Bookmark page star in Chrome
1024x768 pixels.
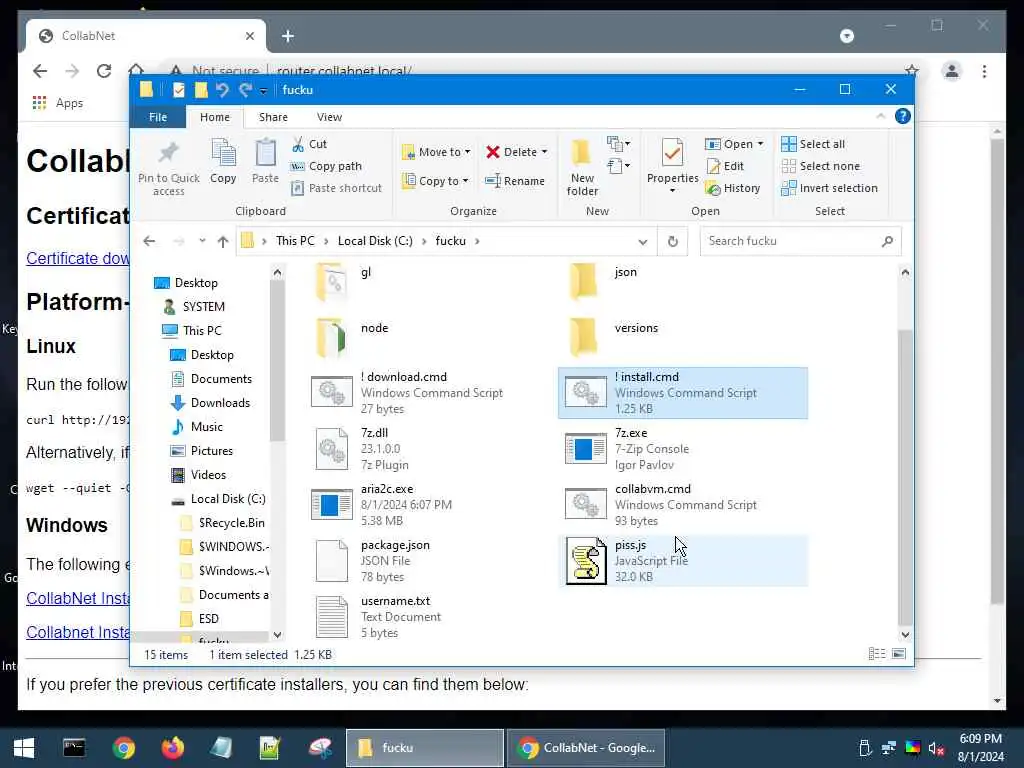[x=912, y=71]
